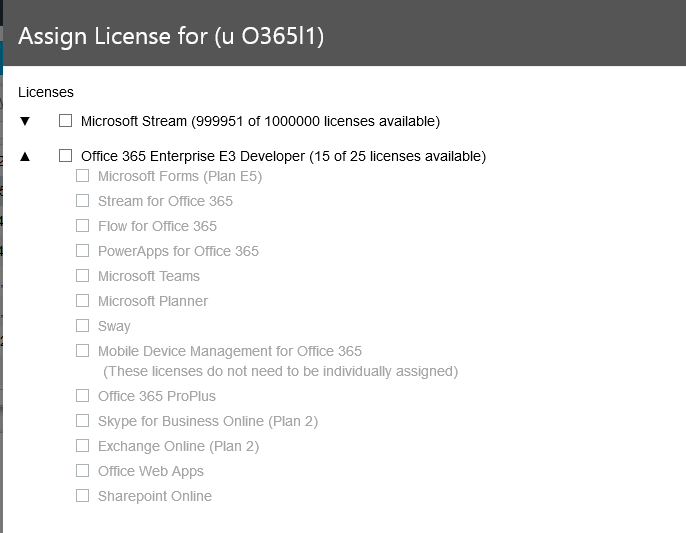The width and height of the screenshot is (686, 533).
Task: Enable Stream for Office 365 checkbox
Action: click(x=82, y=200)
